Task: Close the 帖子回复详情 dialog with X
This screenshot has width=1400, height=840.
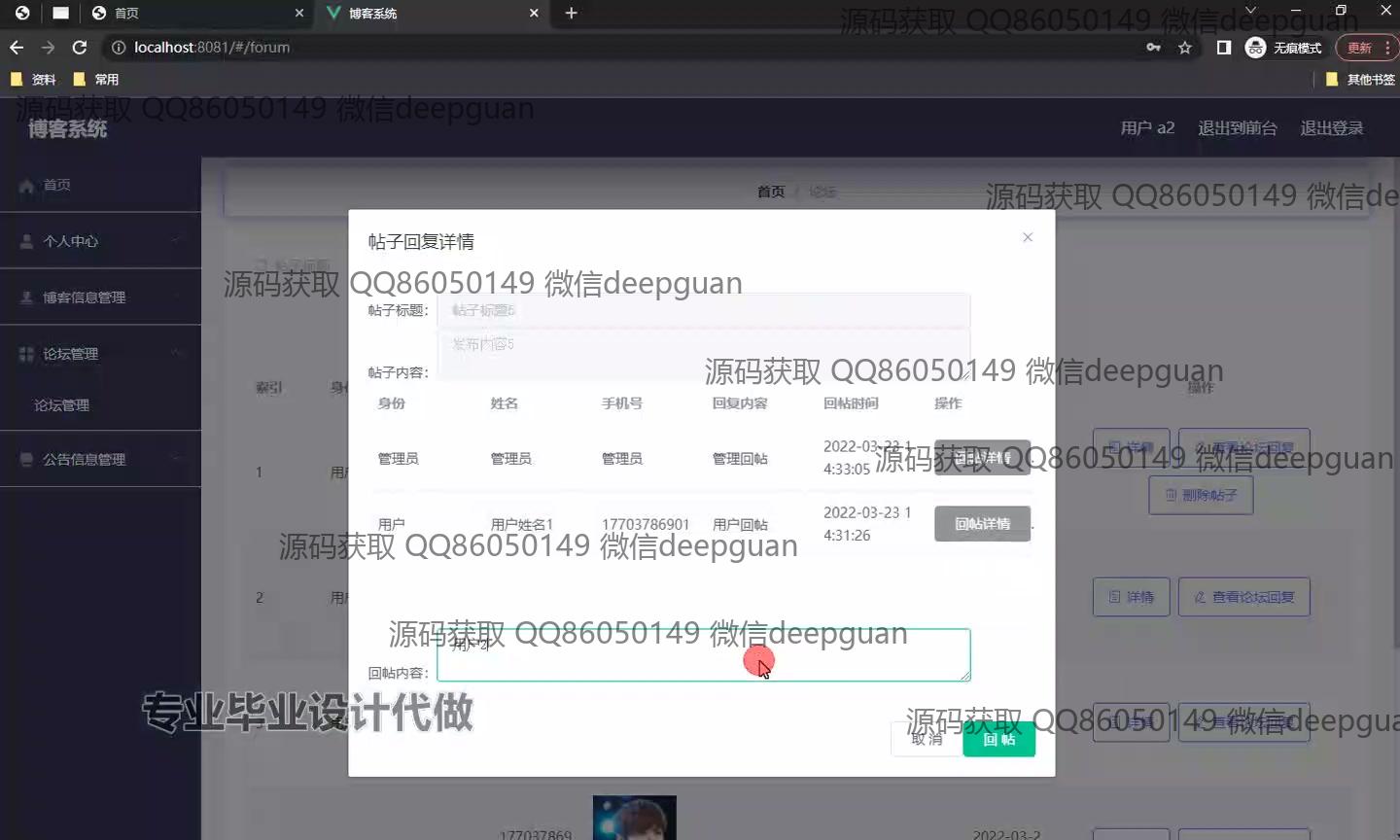Action: click(1028, 237)
